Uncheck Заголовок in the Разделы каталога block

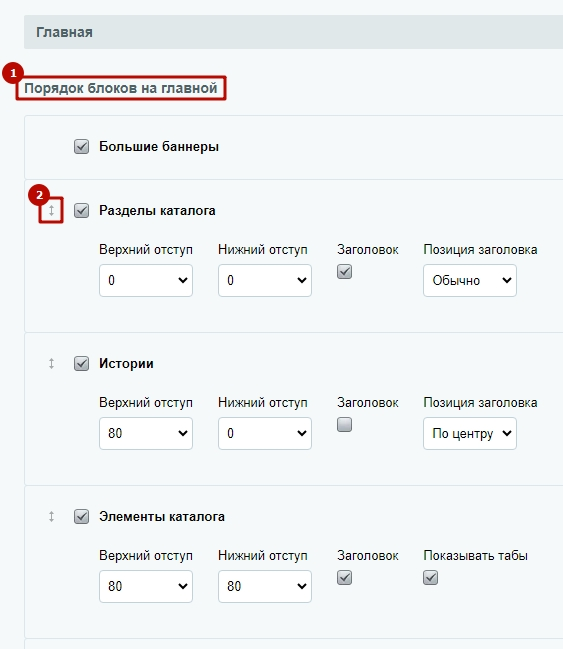344,272
